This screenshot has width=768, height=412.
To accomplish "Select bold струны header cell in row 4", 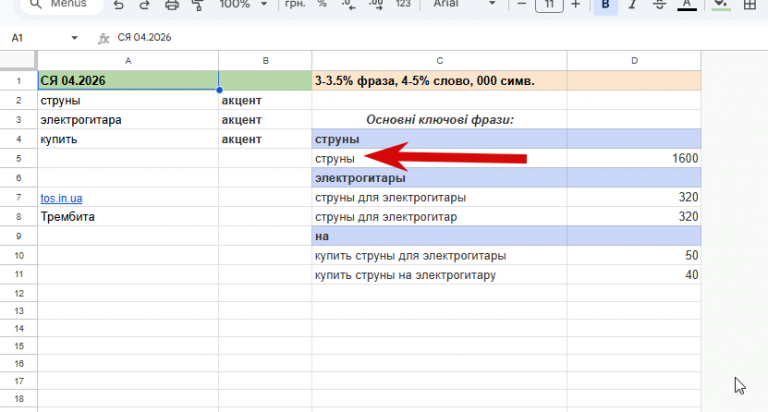I will [439, 139].
